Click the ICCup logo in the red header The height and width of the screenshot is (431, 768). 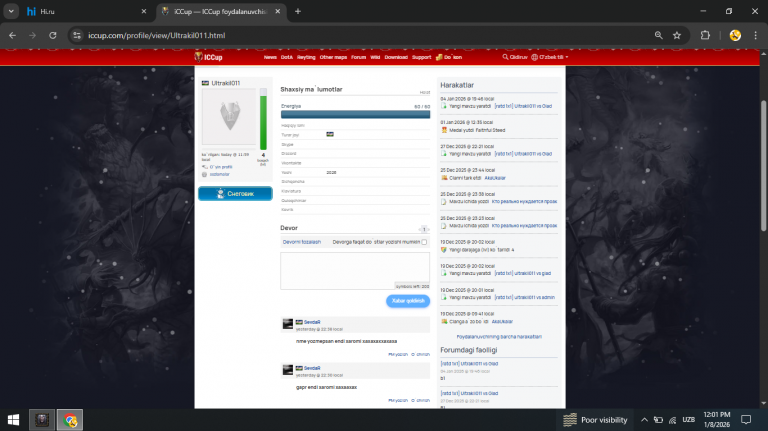pyautogui.click(x=209, y=57)
